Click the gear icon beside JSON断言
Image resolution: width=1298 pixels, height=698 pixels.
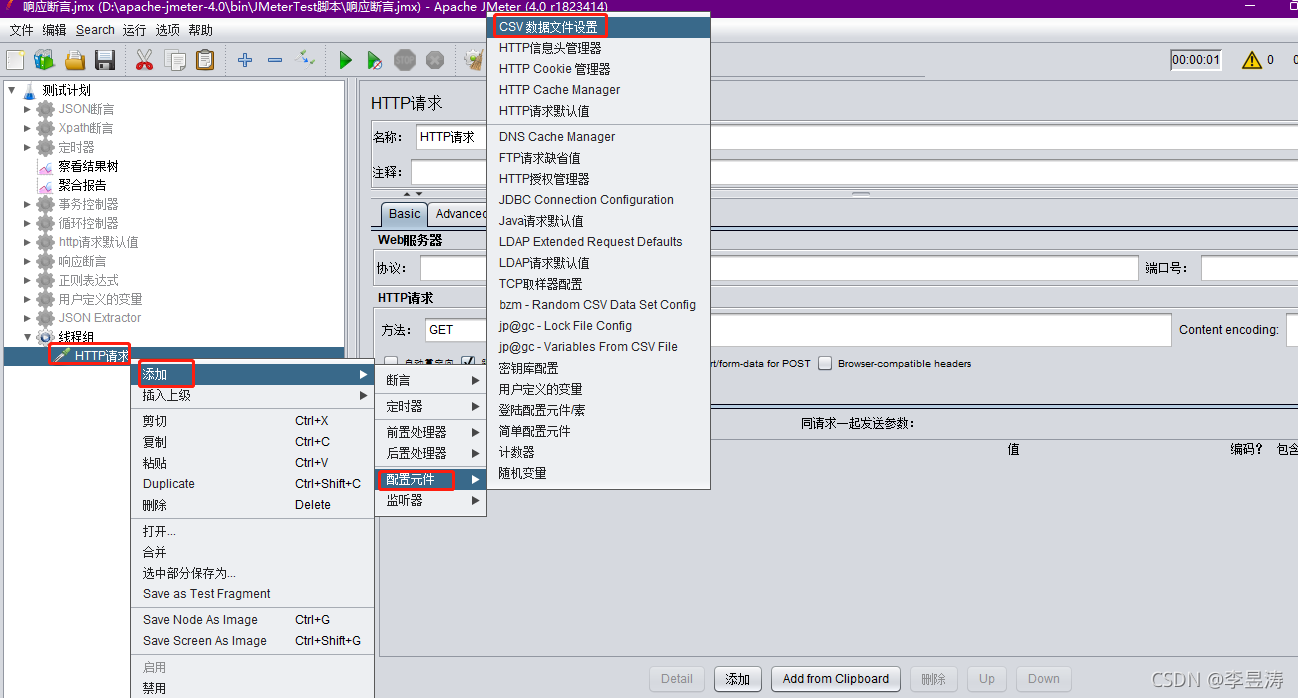click(46, 109)
